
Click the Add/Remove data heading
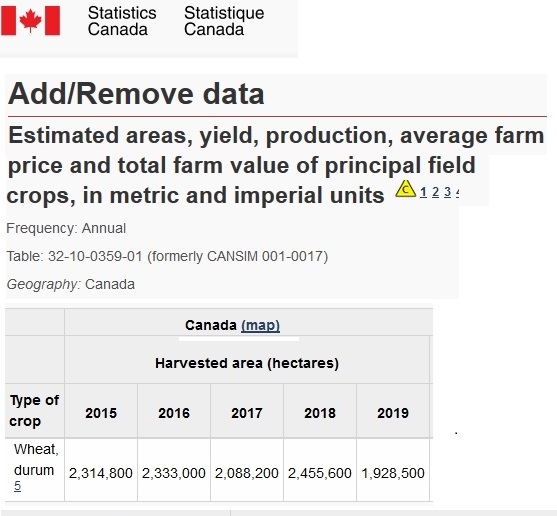pyautogui.click(x=136, y=94)
